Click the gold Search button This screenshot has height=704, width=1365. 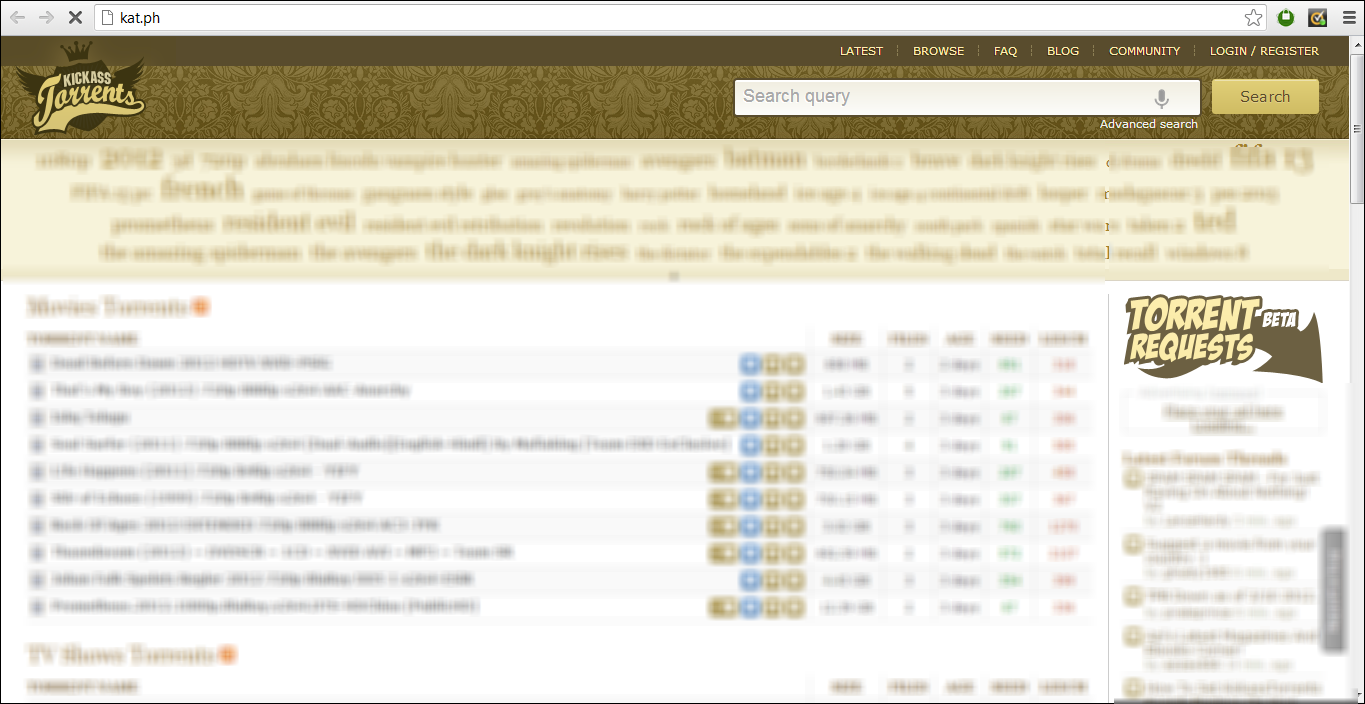[1265, 97]
